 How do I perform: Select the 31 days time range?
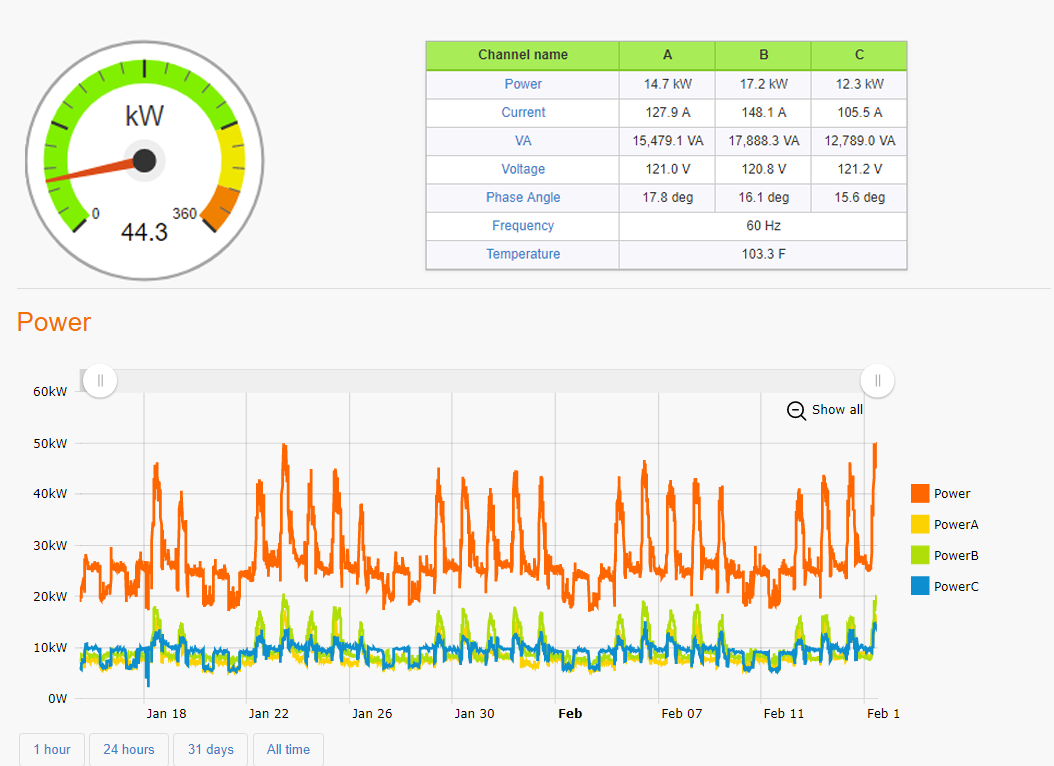(210, 749)
